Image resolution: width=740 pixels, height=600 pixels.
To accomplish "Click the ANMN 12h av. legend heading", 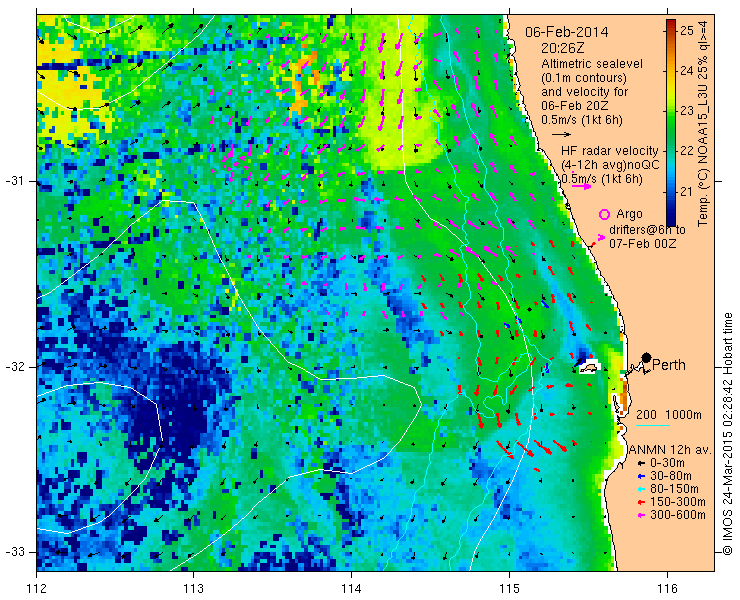I will (671, 450).
